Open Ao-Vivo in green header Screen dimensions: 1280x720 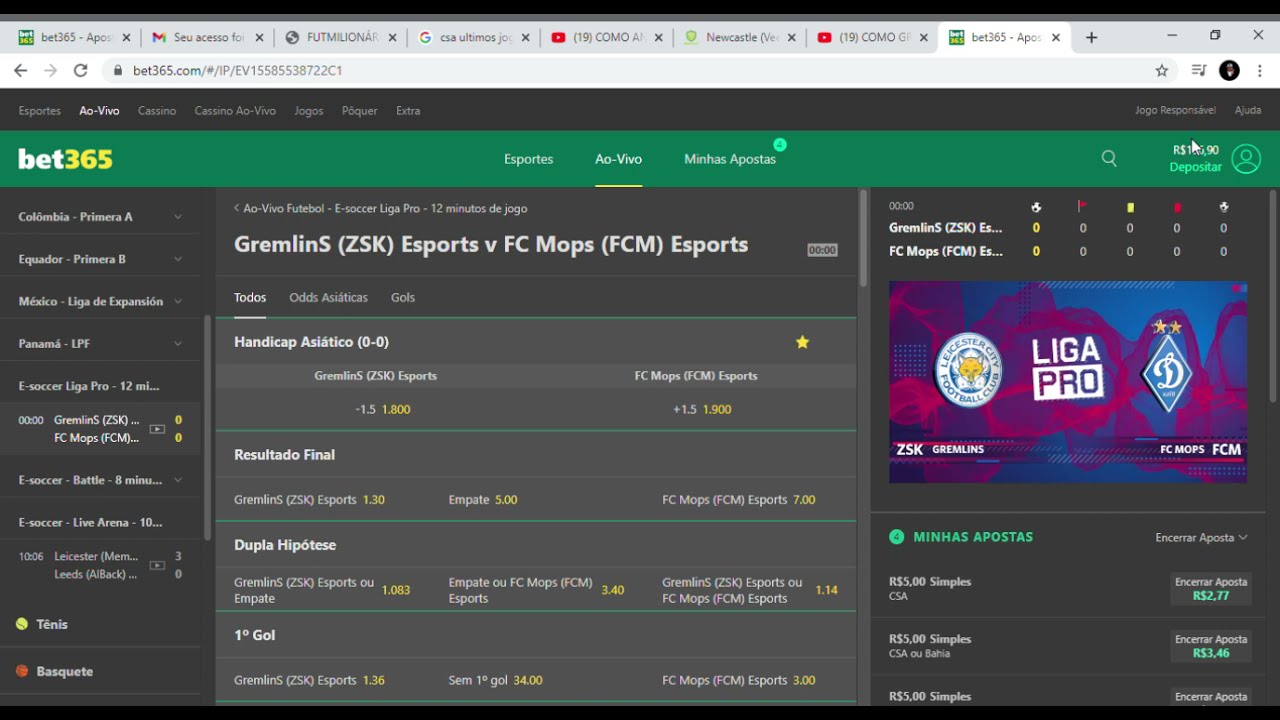click(x=618, y=159)
